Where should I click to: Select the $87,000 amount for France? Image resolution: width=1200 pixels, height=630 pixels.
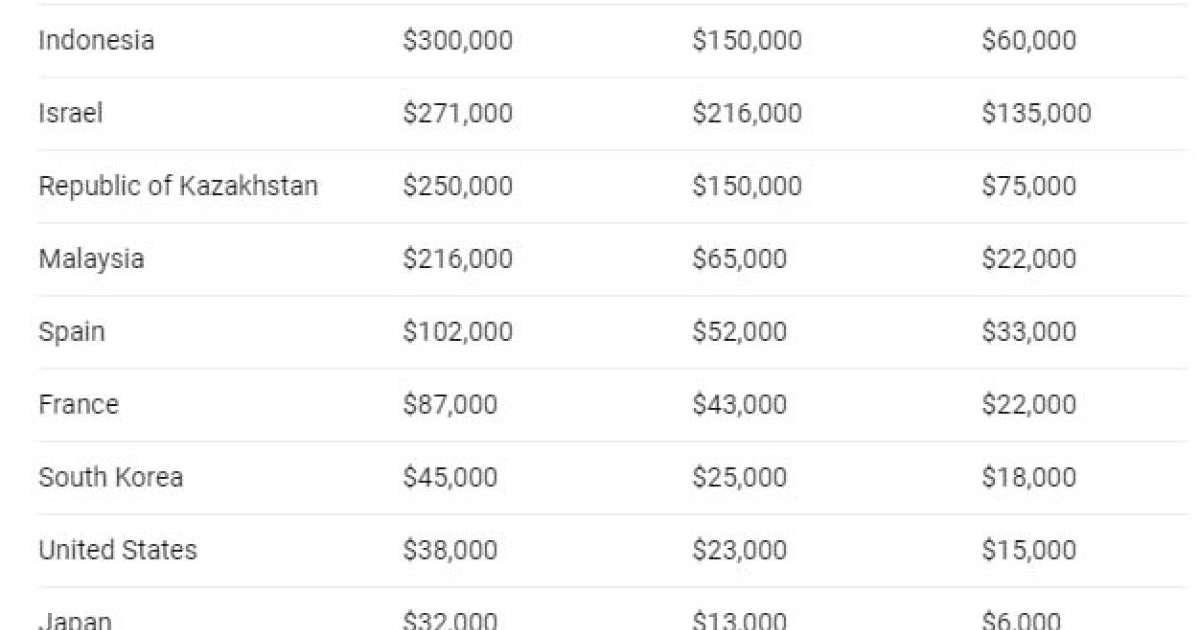tap(449, 405)
